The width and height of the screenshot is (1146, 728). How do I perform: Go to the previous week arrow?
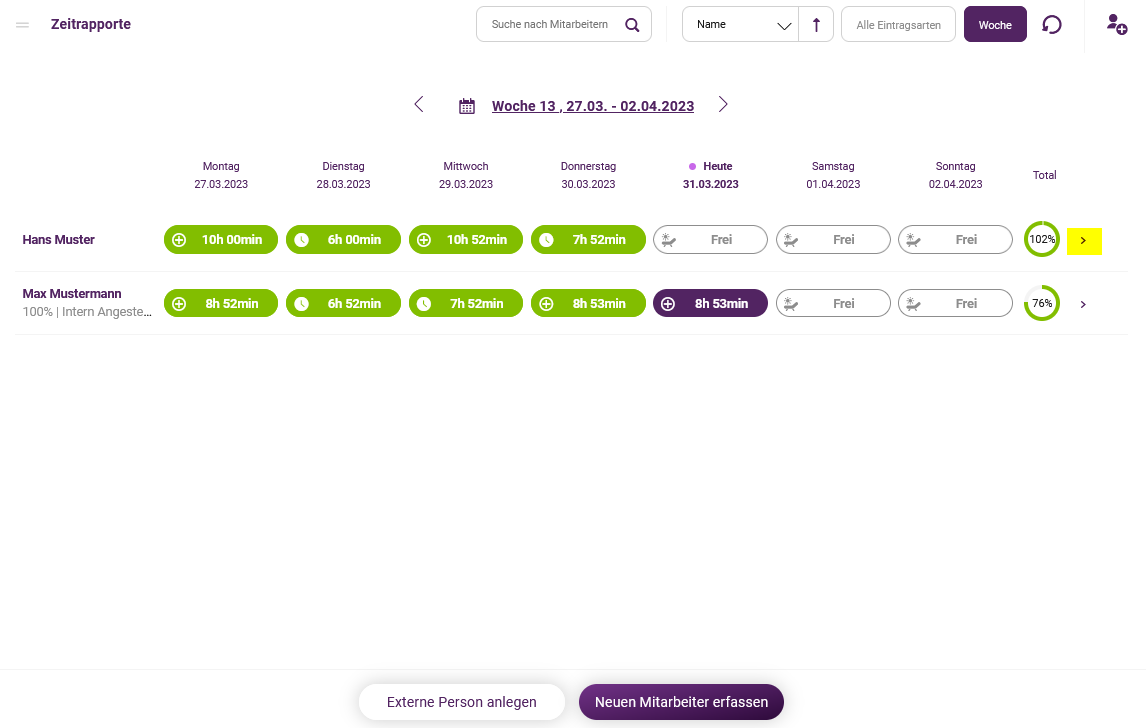click(x=419, y=105)
